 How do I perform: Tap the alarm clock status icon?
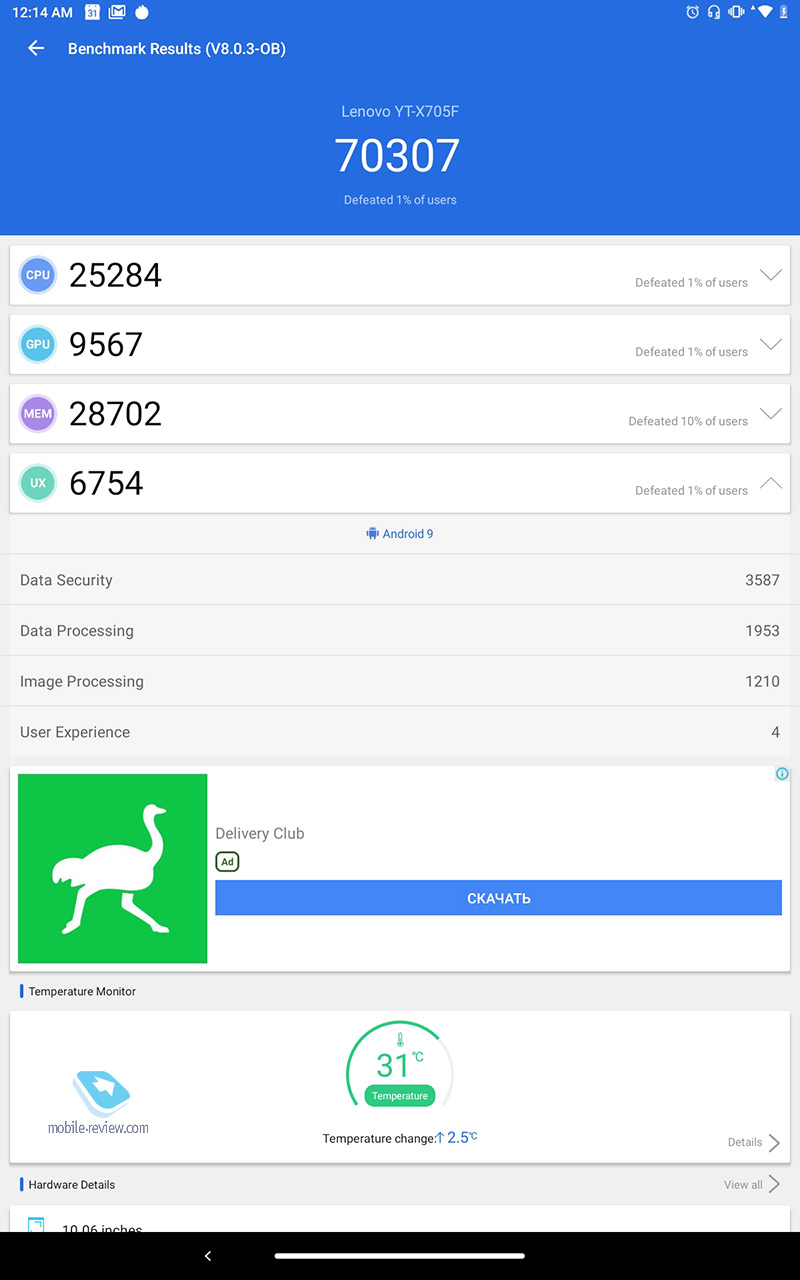click(692, 12)
